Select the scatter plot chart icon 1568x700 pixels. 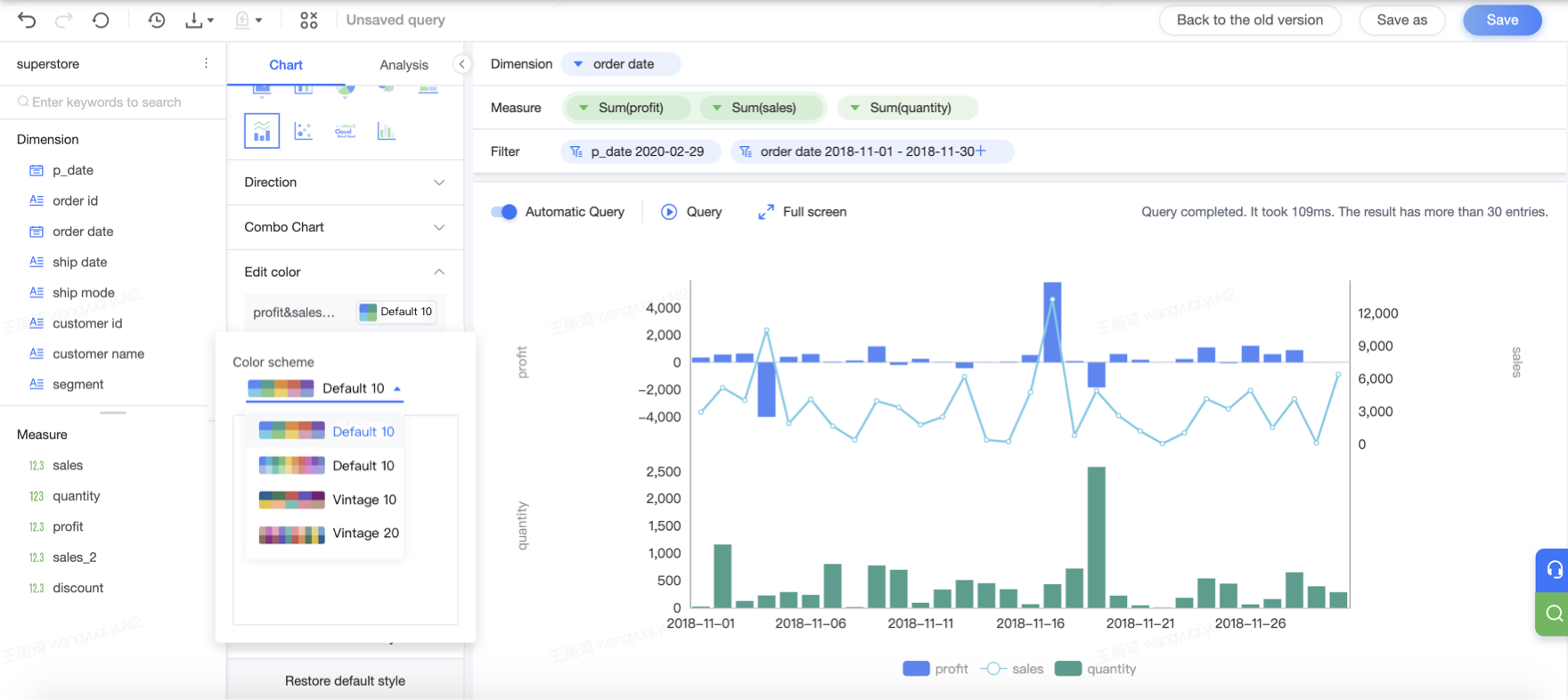coord(304,131)
